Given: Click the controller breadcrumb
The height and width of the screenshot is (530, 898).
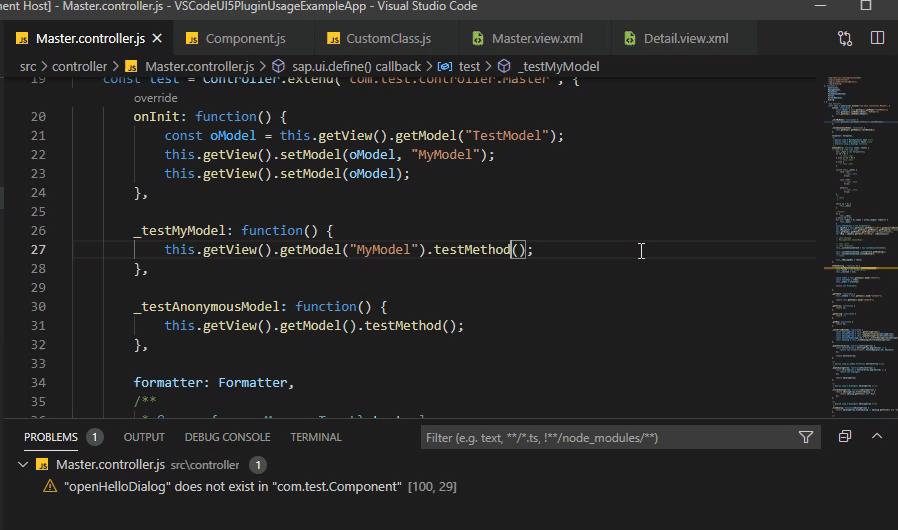Looking at the screenshot, I should pos(79,66).
